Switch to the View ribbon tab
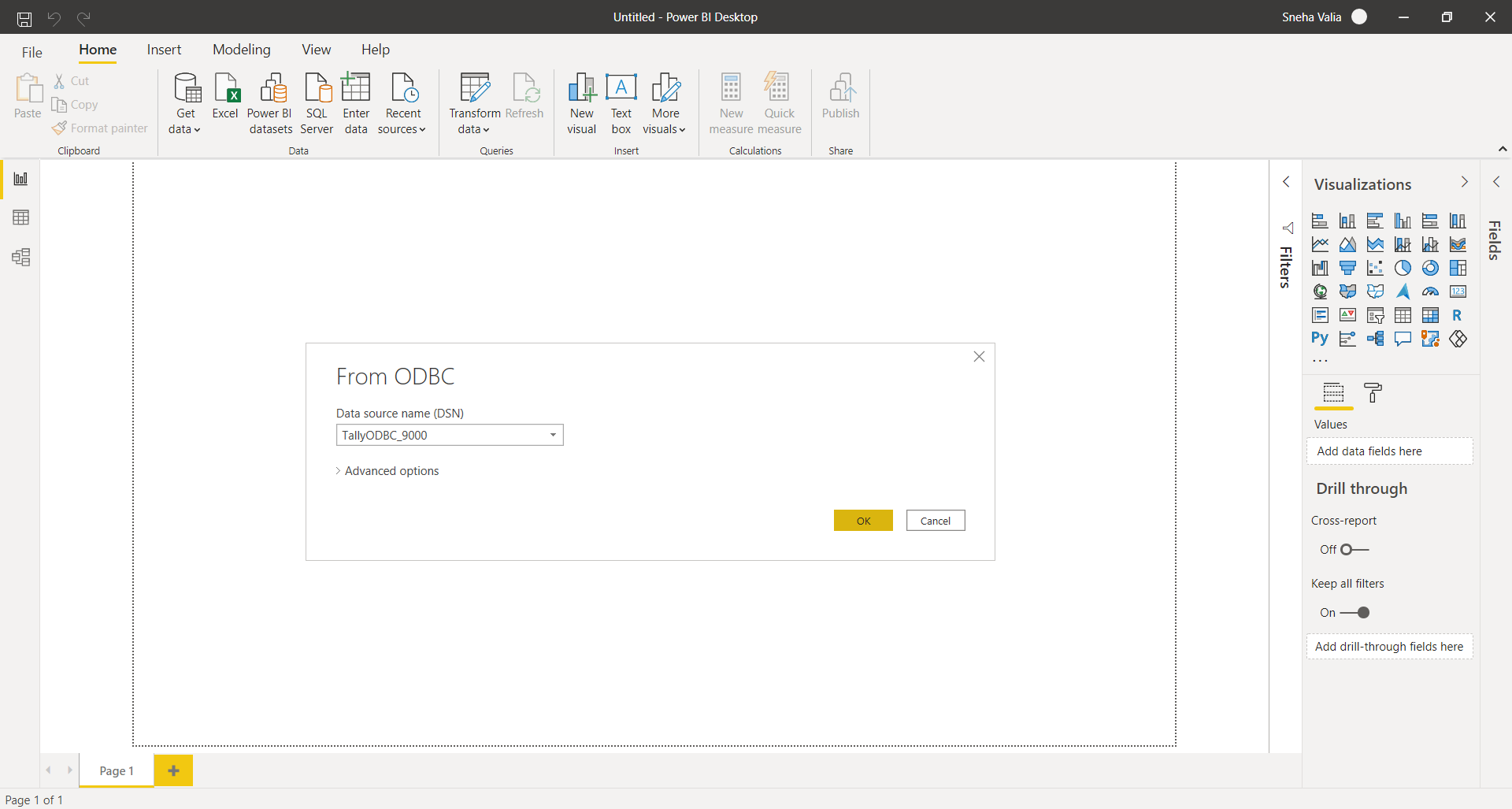 pos(317,50)
